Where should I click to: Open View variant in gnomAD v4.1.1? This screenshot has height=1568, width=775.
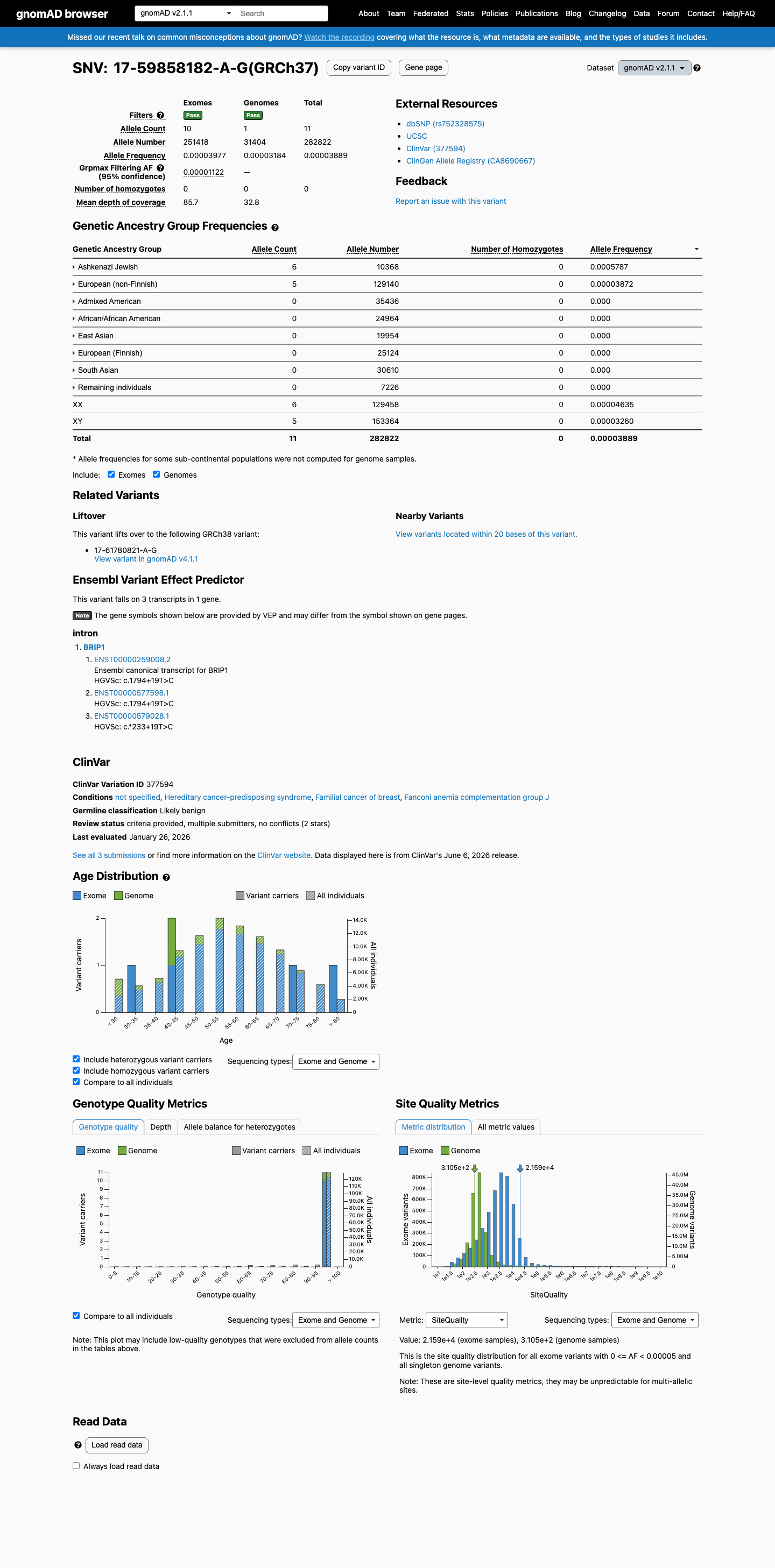tap(145, 559)
